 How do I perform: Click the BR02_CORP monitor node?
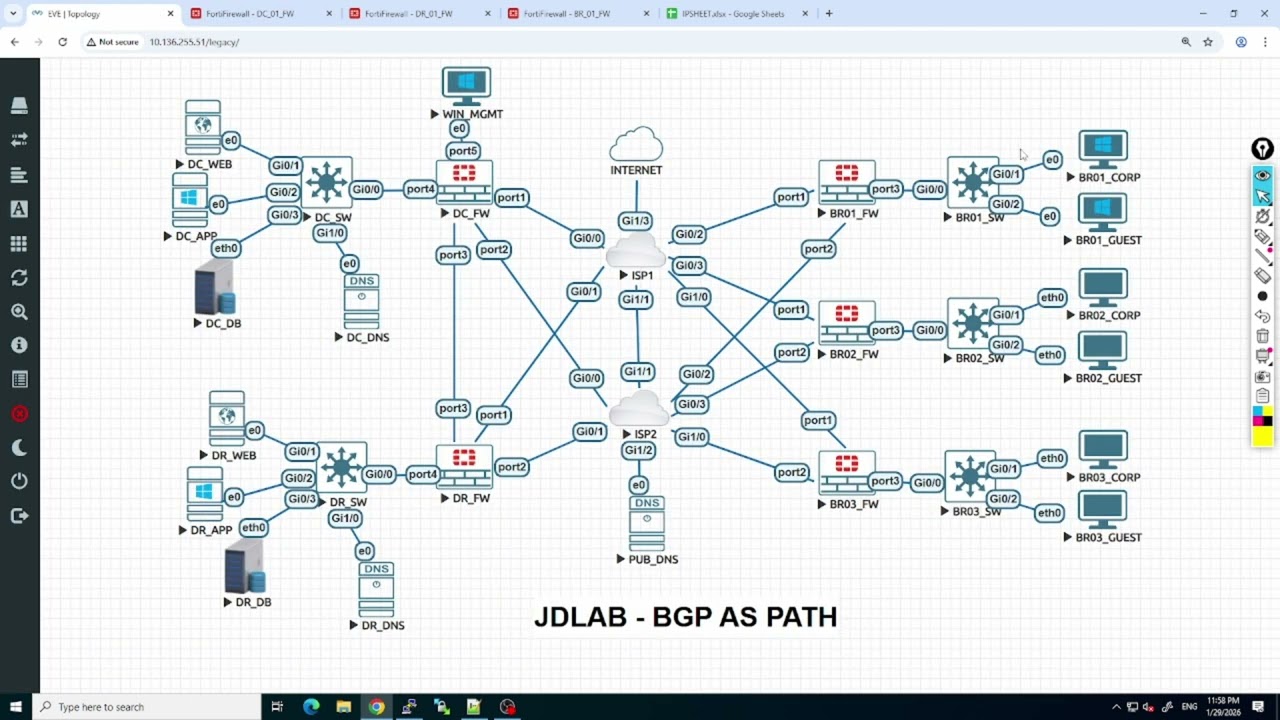1103,288
